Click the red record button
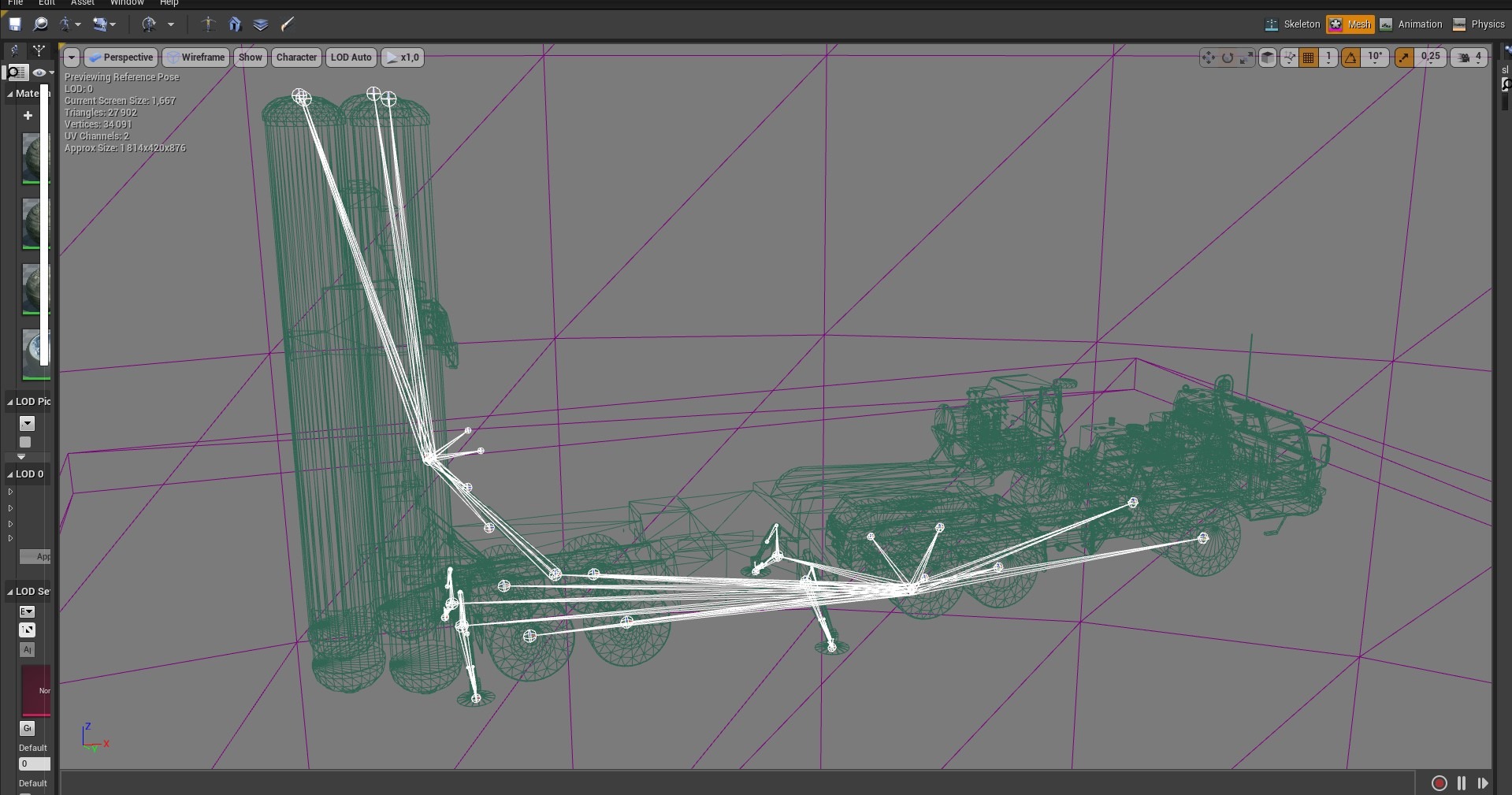 coord(1440,783)
